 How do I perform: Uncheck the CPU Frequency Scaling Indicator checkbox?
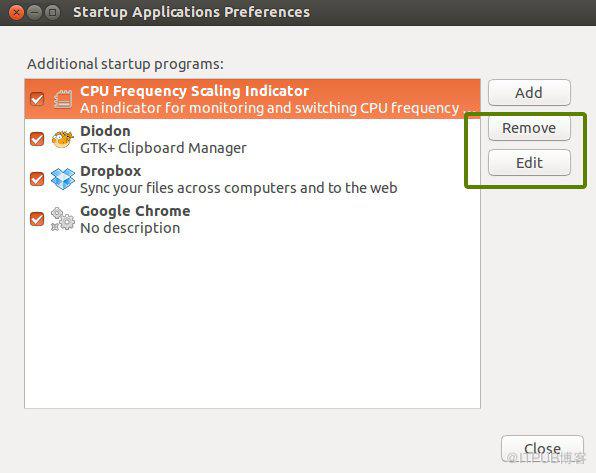(x=37, y=99)
